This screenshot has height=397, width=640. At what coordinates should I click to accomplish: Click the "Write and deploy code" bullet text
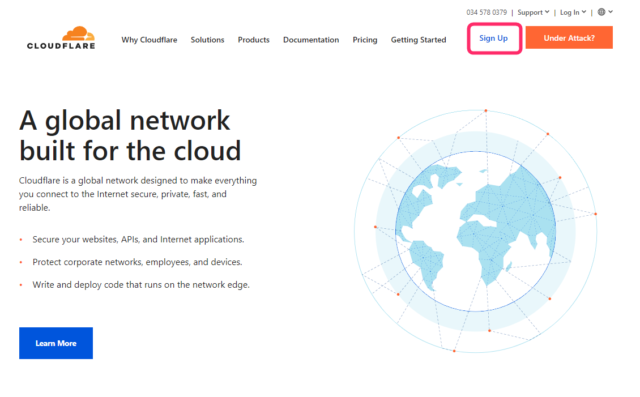pyautogui.click(x=141, y=285)
